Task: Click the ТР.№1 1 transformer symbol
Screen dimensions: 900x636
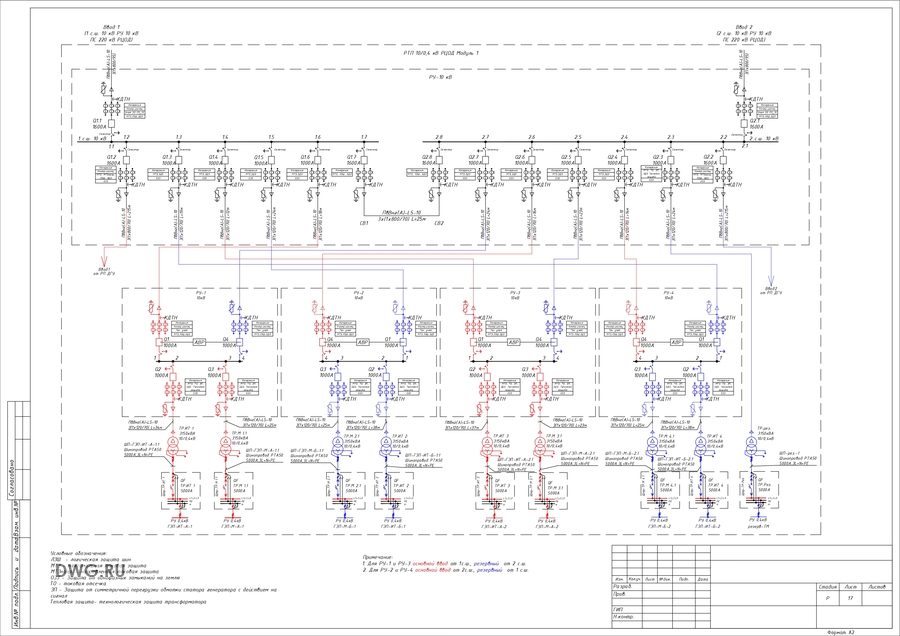Action: click(x=171, y=441)
